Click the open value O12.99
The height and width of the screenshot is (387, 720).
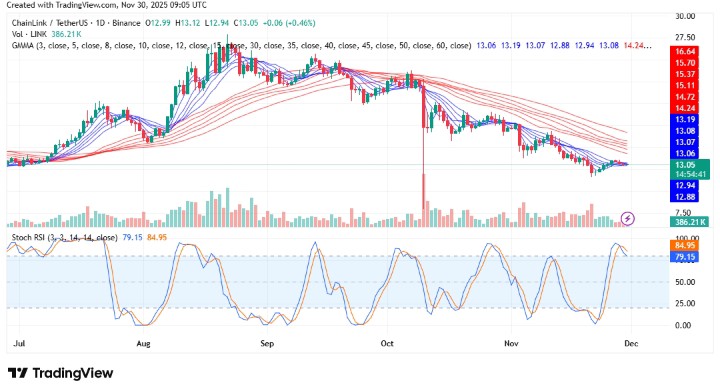click(158, 23)
